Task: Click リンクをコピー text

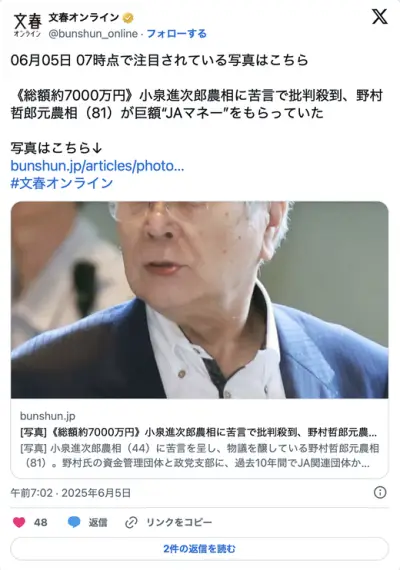Action: (x=179, y=522)
